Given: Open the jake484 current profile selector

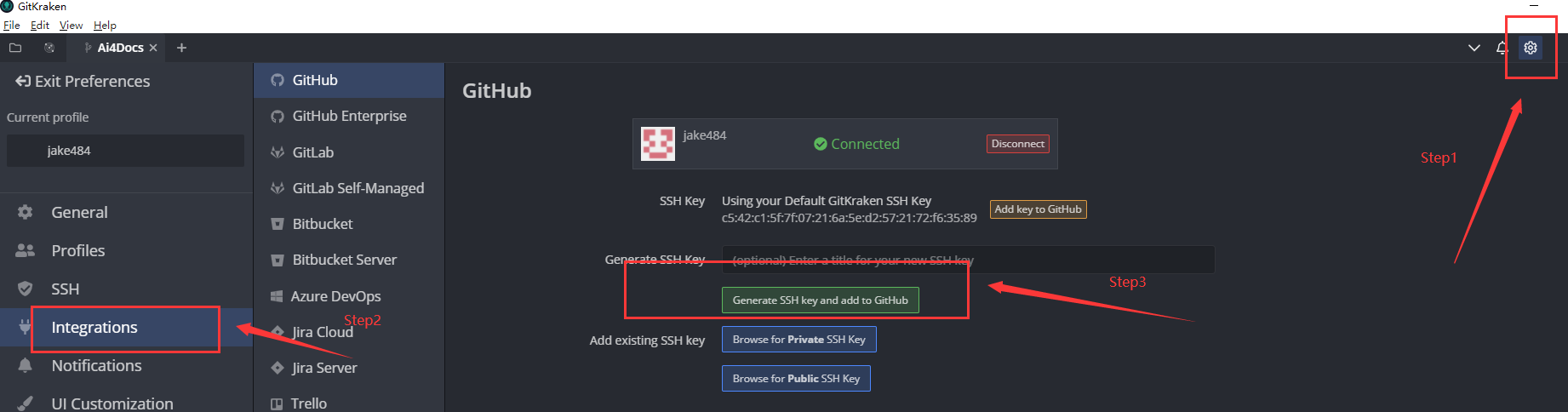Looking at the screenshot, I should click(124, 151).
